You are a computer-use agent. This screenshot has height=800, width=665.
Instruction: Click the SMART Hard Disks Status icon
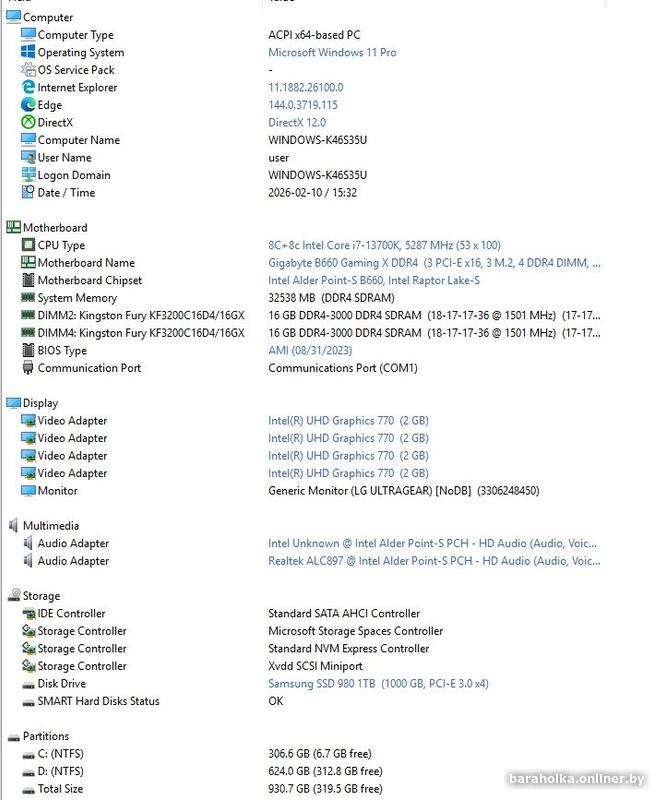(28, 703)
